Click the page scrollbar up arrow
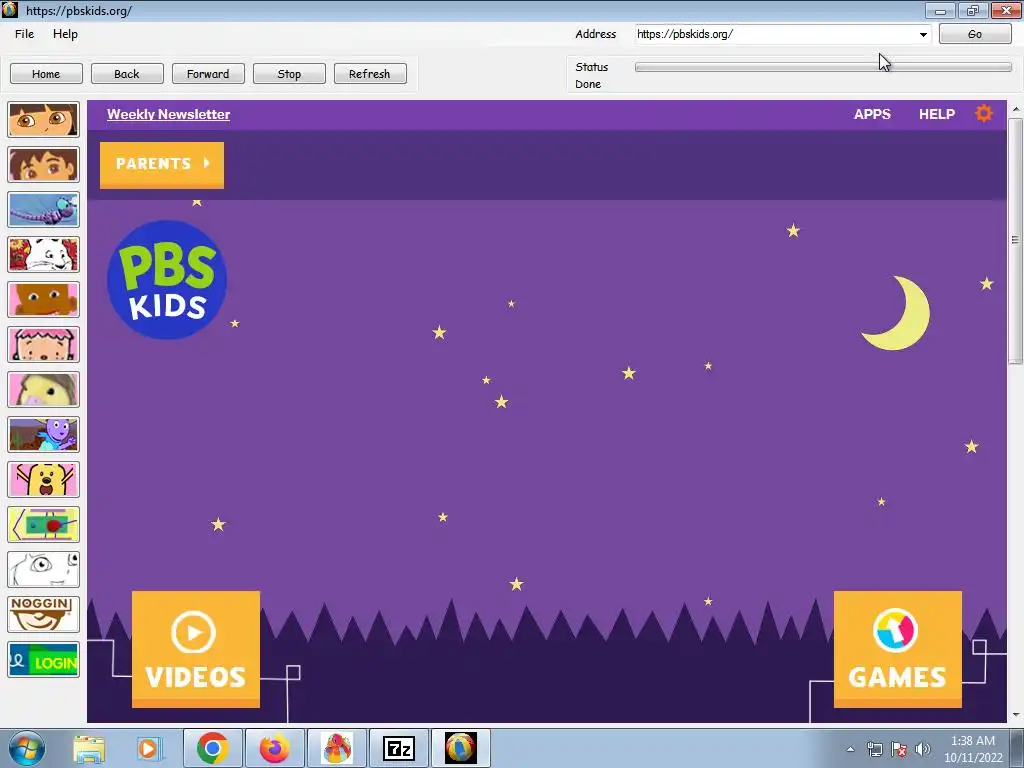 tap(1016, 110)
